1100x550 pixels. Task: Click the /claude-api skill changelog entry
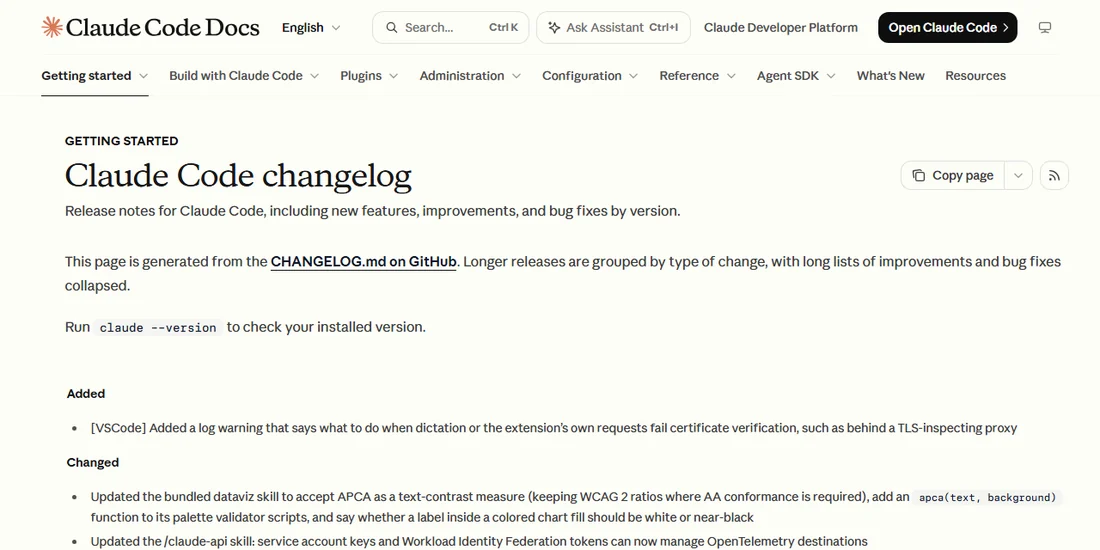479,542
